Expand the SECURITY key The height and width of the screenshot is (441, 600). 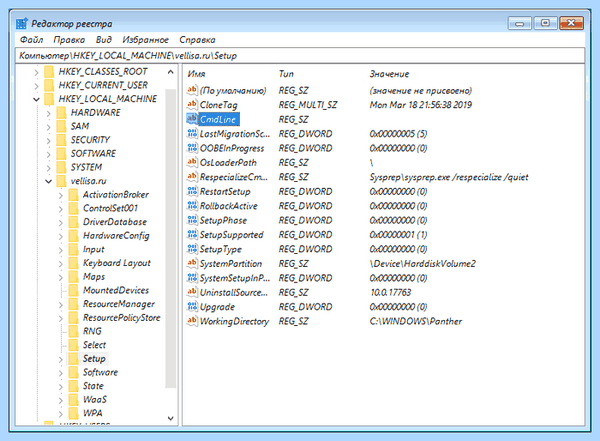(49, 140)
